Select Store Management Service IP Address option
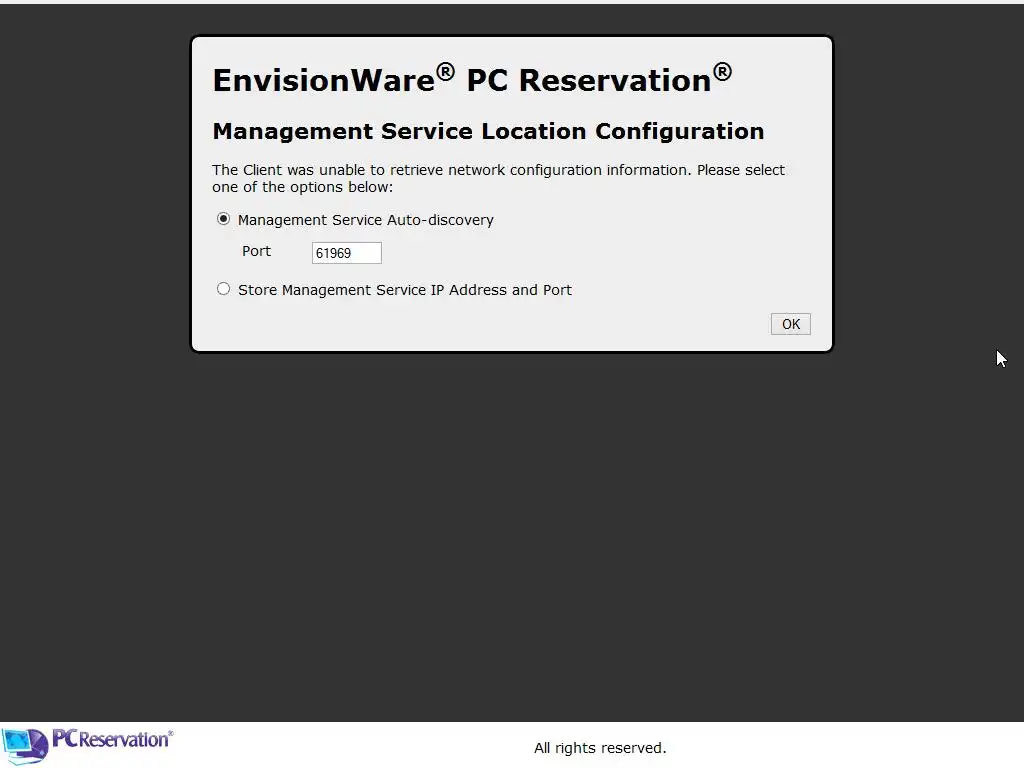 click(x=223, y=289)
